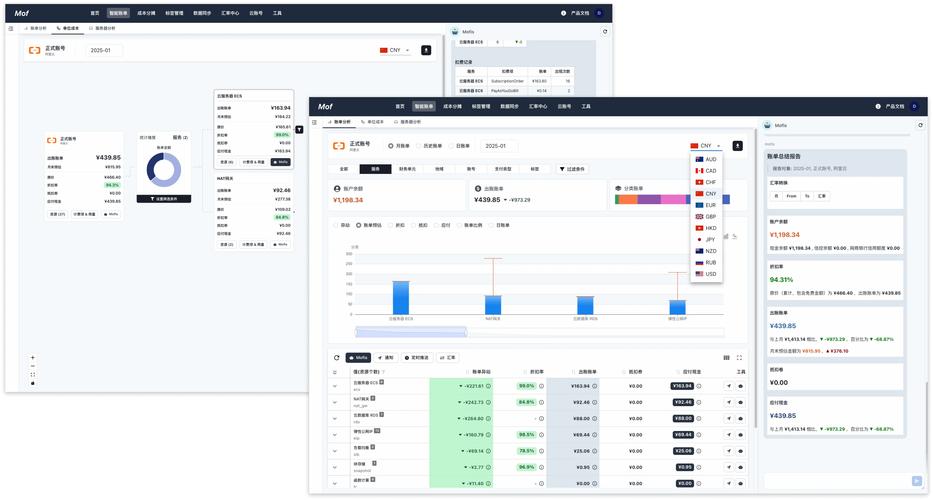
Task: Click the chart range slider below the bars
Action: click(x=412, y=332)
